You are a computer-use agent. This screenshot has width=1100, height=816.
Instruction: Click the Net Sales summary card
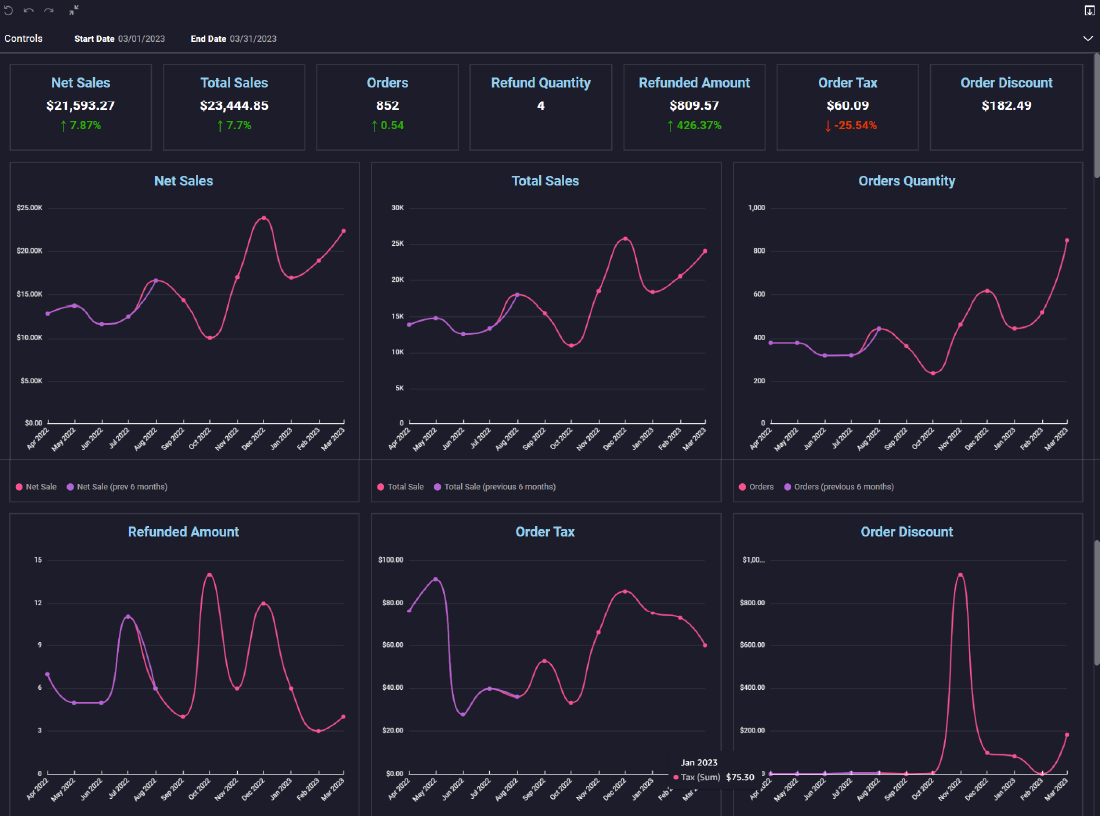click(80, 105)
